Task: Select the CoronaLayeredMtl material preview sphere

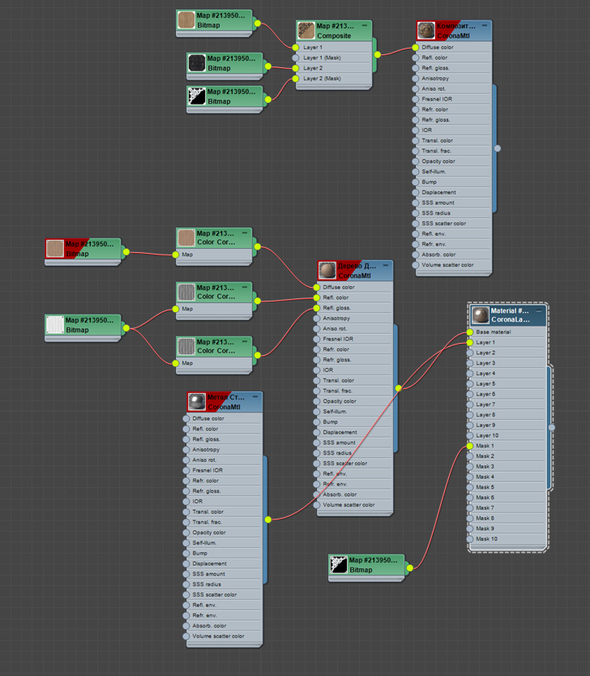Action: pyautogui.click(x=480, y=315)
